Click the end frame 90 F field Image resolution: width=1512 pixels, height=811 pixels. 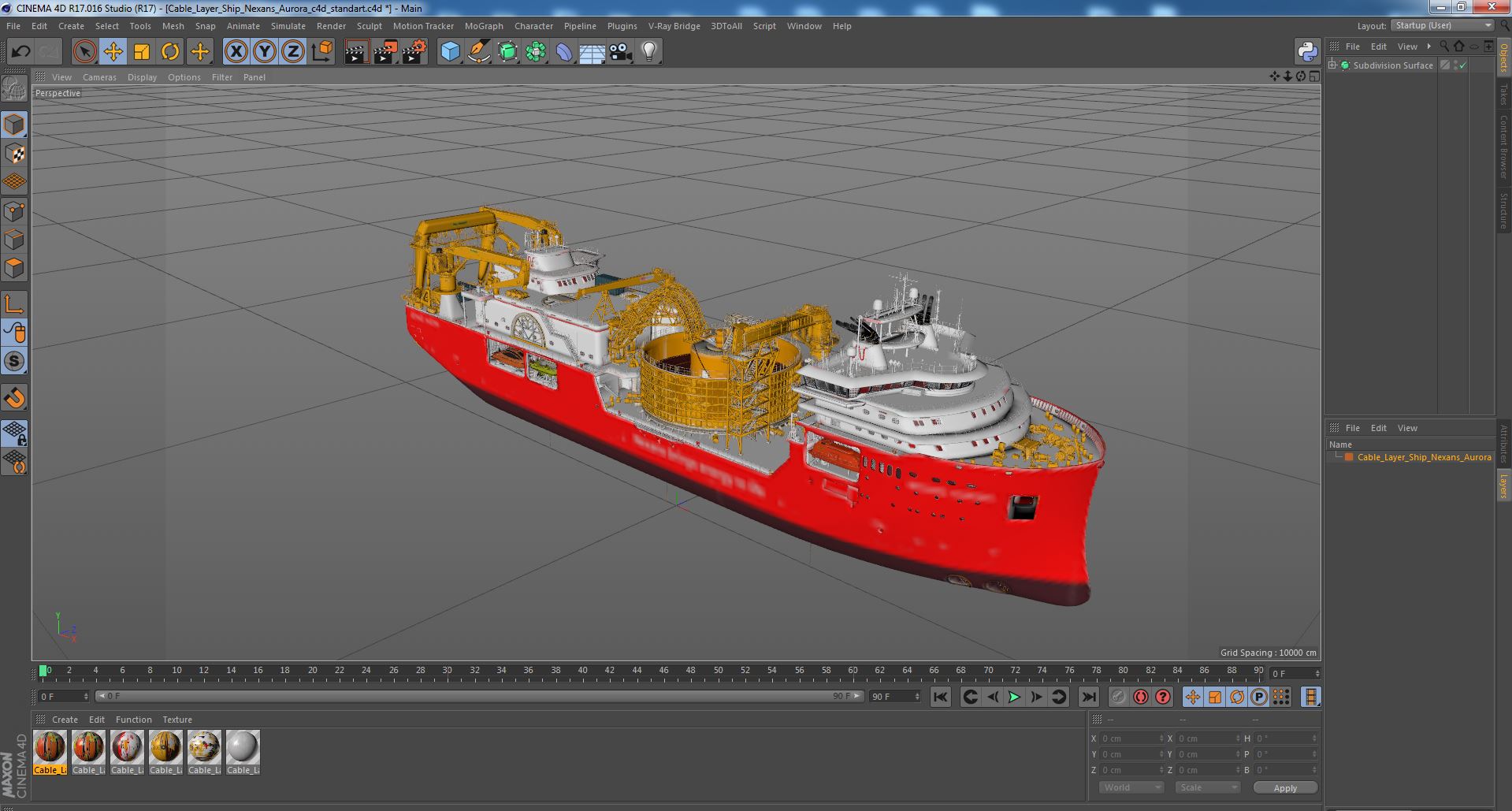(895, 697)
